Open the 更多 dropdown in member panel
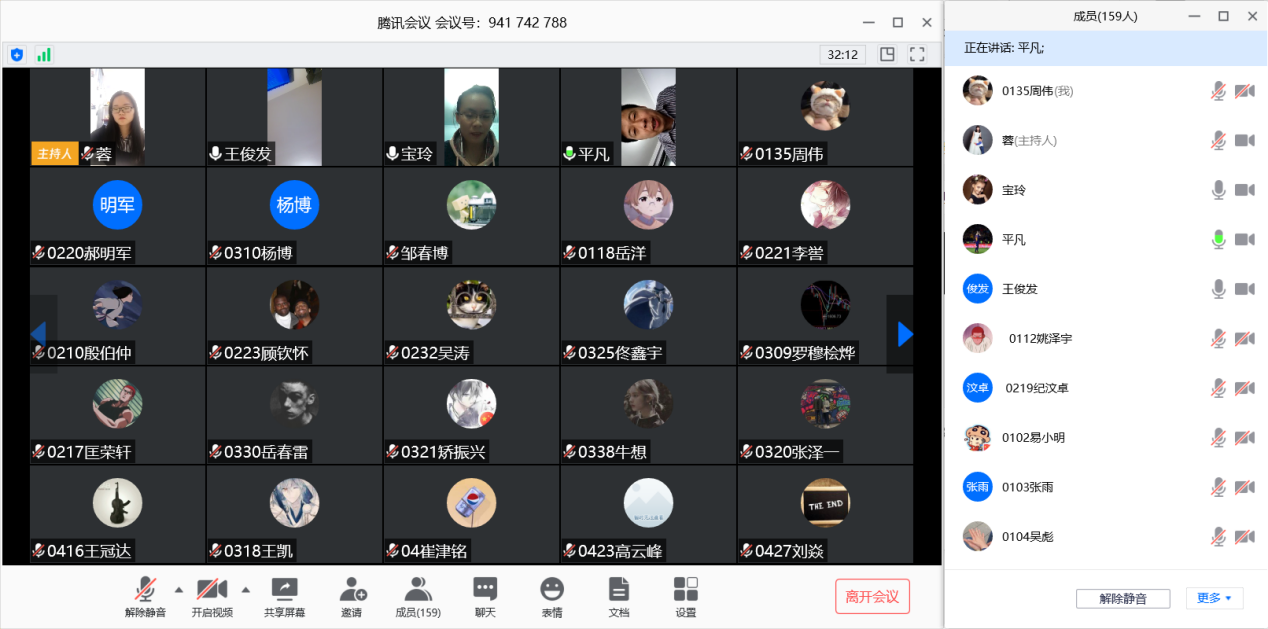1268x629 pixels. pos(1214,598)
